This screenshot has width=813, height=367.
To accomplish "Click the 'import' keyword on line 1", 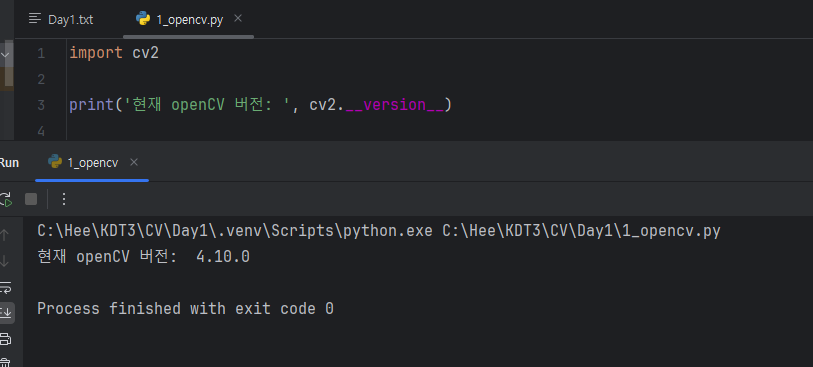I will 96,53.
